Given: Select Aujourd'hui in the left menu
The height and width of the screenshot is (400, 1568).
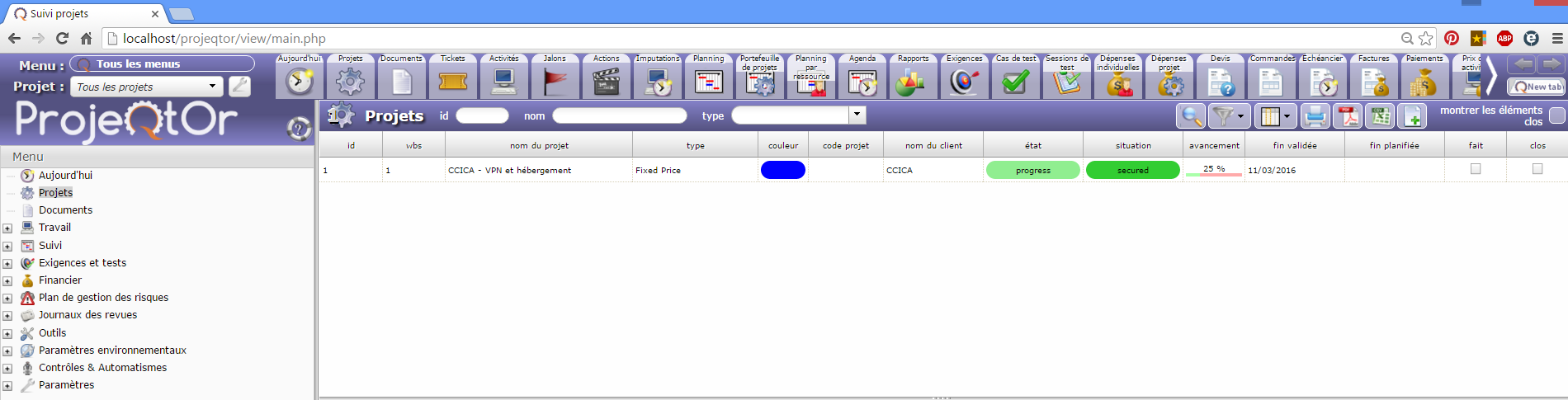Looking at the screenshot, I should click(65, 176).
